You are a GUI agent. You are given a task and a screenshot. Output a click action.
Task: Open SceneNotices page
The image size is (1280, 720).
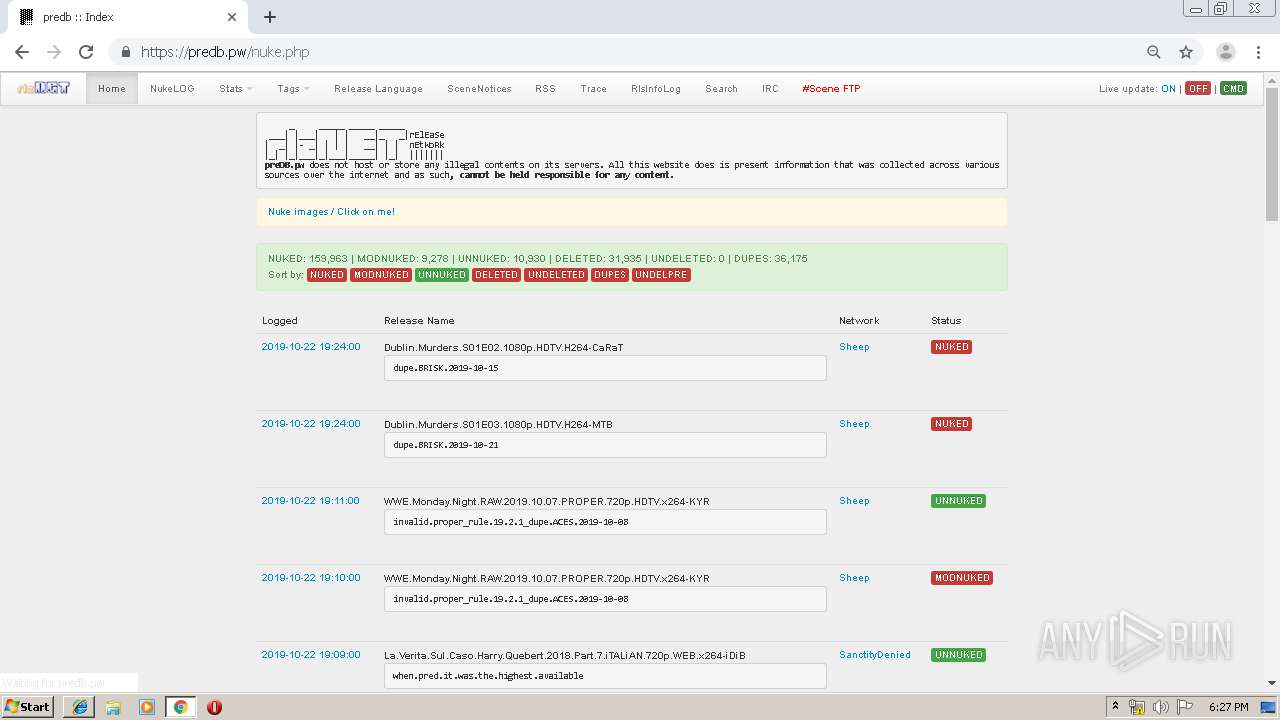479,89
